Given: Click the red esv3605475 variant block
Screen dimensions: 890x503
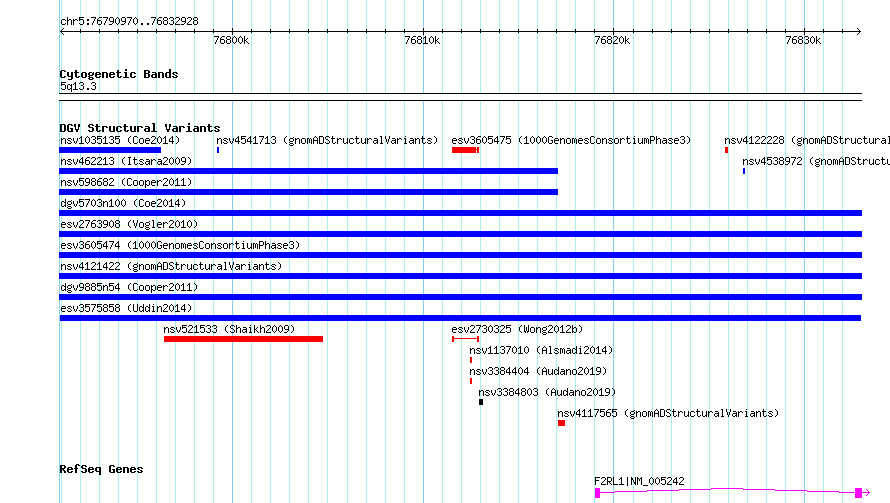Looking at the screenshot, I should [465, 150].
